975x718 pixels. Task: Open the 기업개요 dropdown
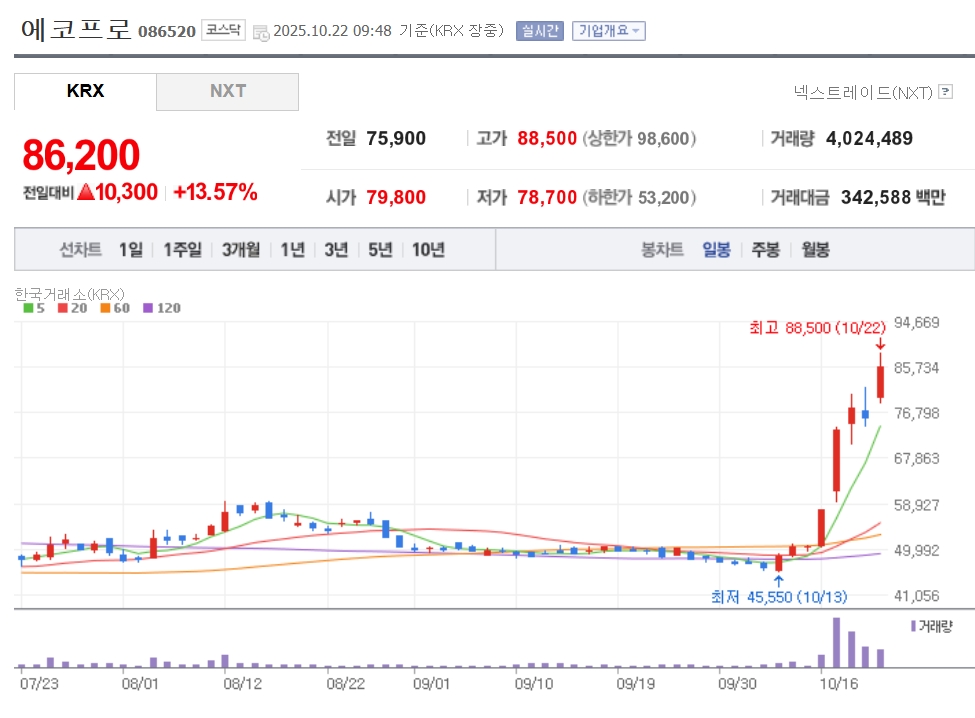[x=608, y=31]
